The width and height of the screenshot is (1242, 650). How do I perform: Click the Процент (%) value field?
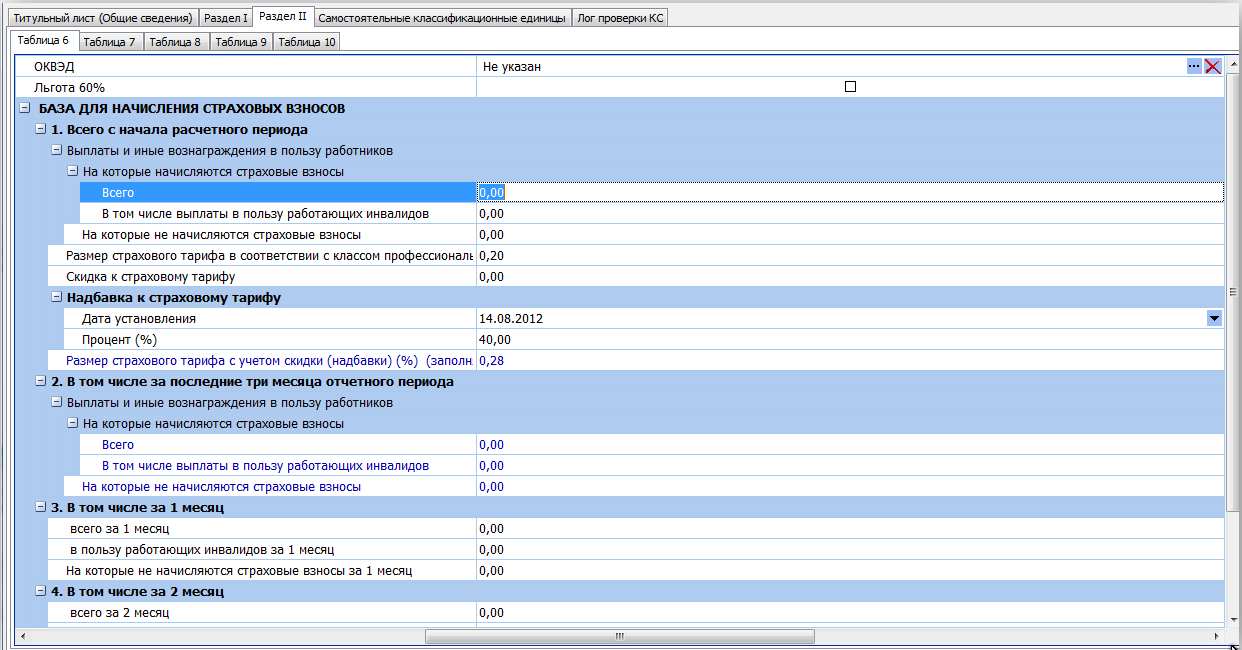pos(850,339)
